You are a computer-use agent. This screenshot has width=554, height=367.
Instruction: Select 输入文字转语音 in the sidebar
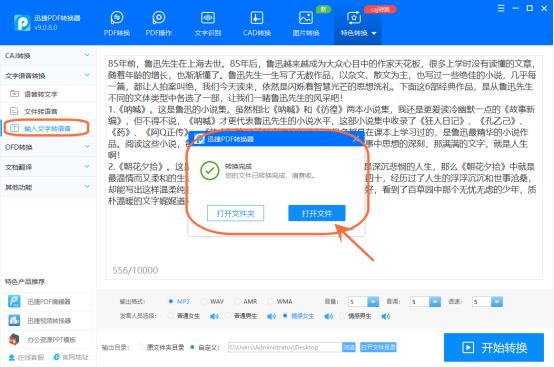click(x=48, y=128)
